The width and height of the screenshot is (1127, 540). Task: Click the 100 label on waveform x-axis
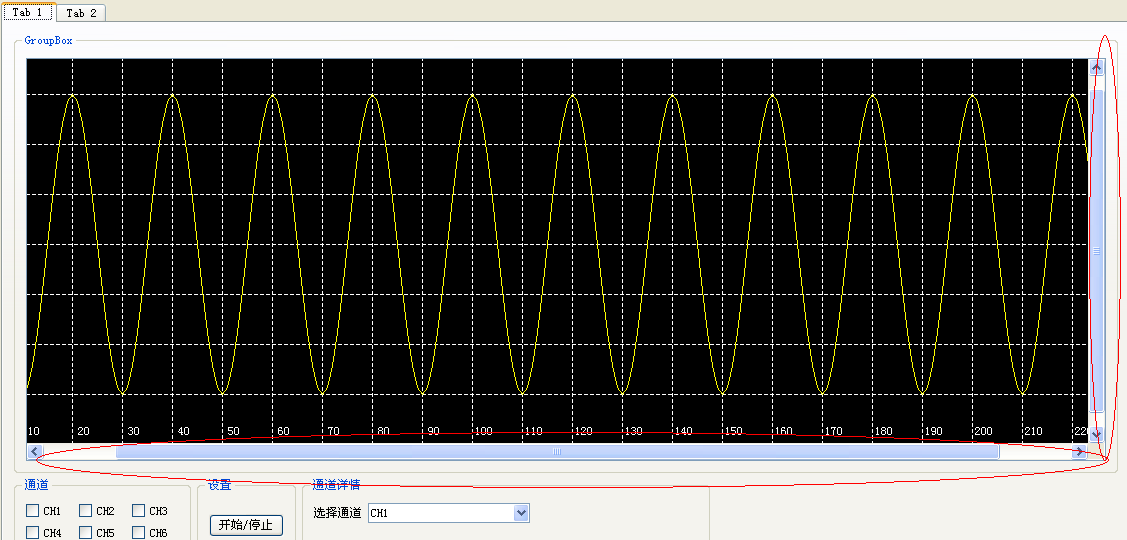point(483,431)
